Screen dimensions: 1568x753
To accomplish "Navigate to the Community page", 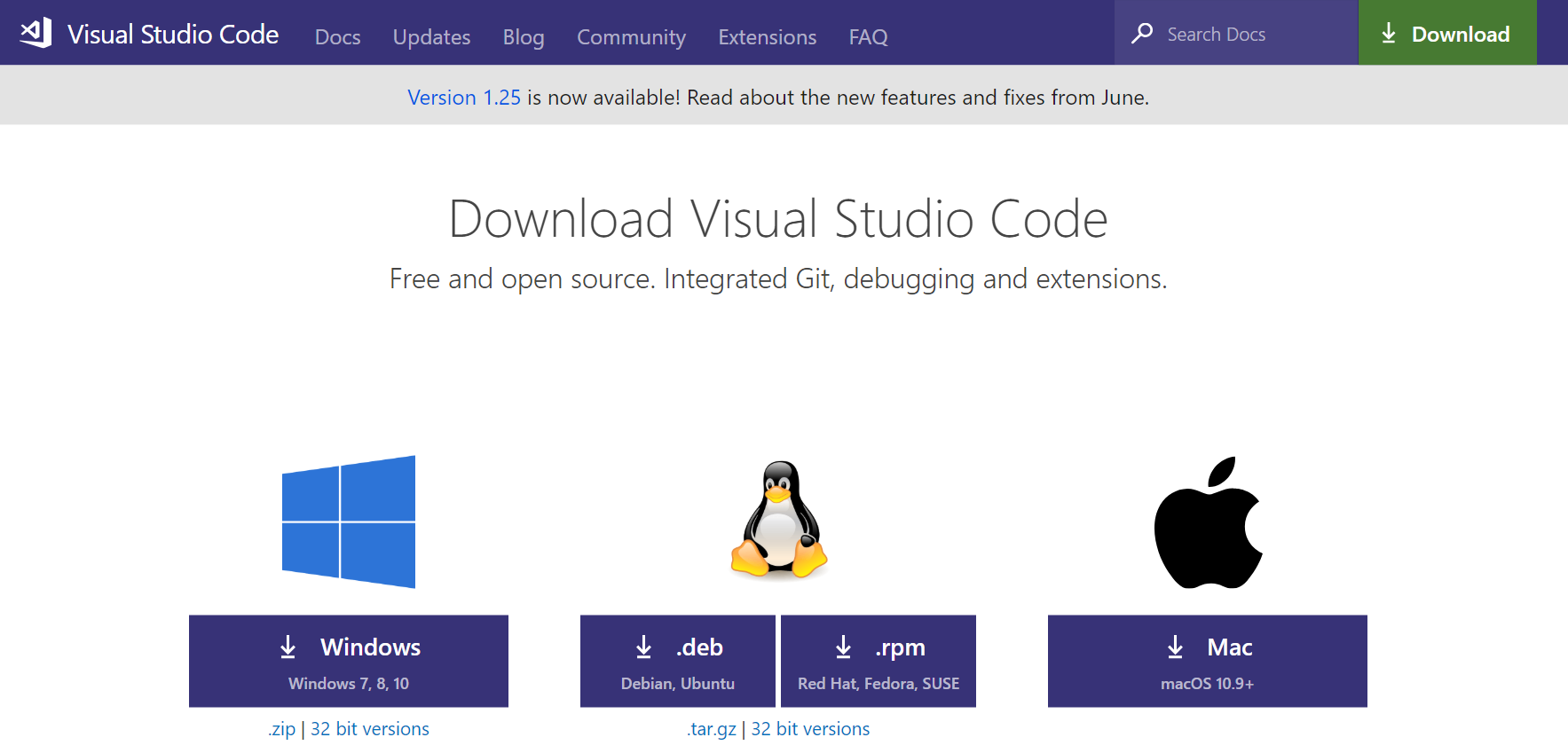I will click(631, 37).
